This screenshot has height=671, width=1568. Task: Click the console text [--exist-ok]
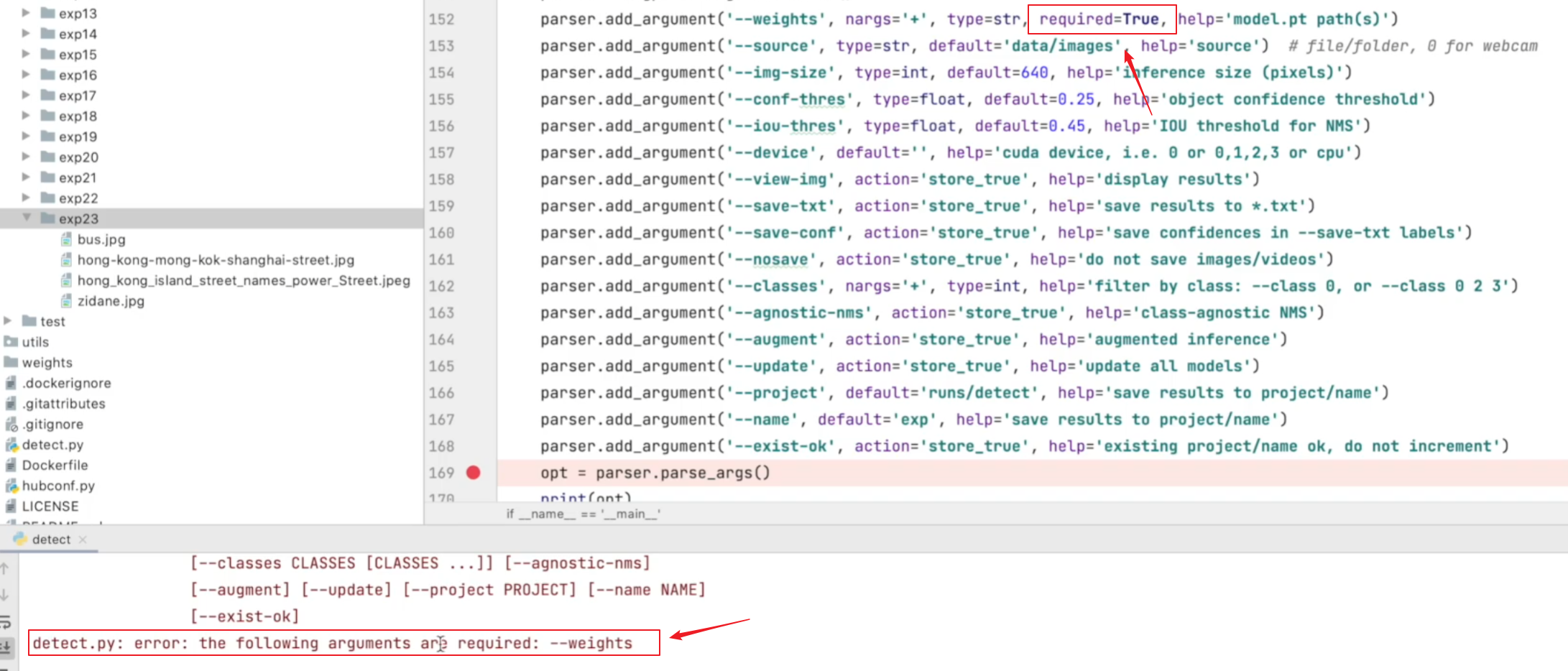coord(245,616)
